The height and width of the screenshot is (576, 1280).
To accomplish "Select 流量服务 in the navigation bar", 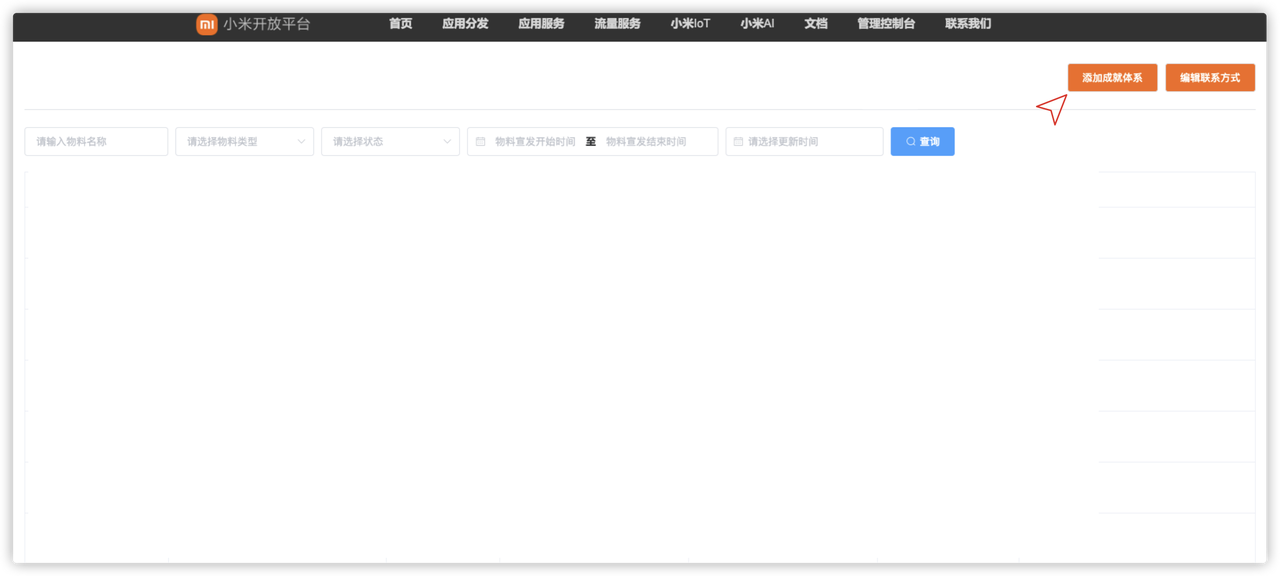I will point(616,24).
